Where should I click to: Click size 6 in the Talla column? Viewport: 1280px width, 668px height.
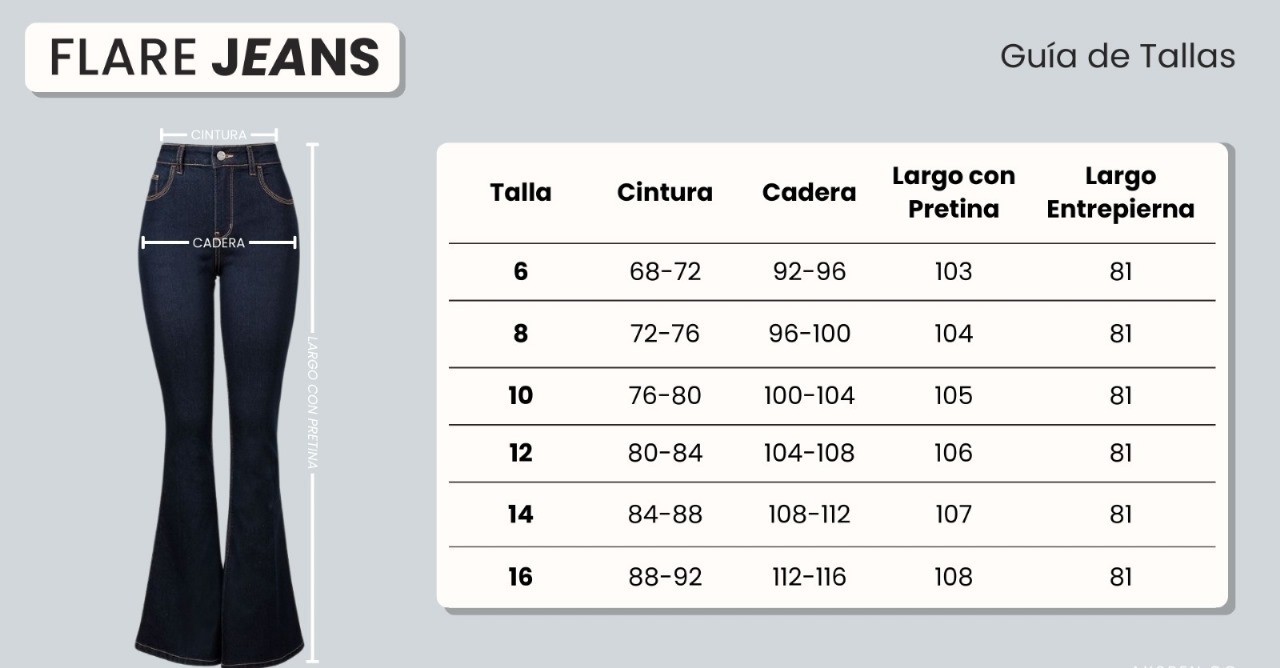(x=520, y=272)
